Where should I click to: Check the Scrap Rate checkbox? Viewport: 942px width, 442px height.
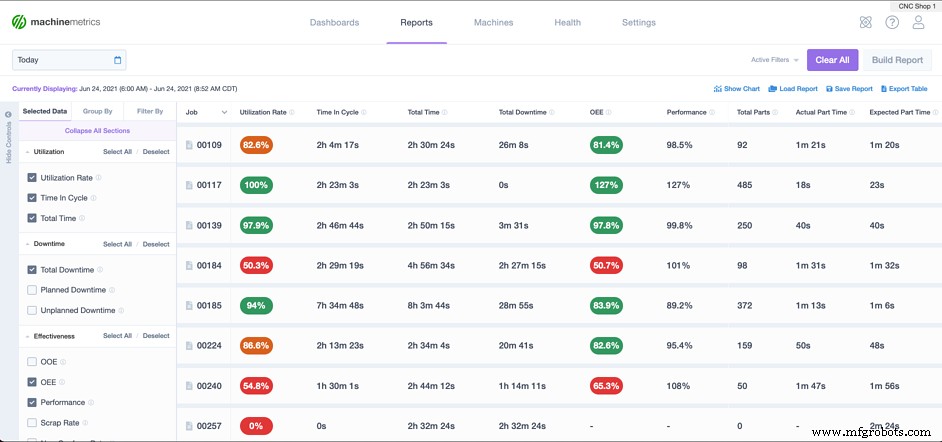[32, 422]
